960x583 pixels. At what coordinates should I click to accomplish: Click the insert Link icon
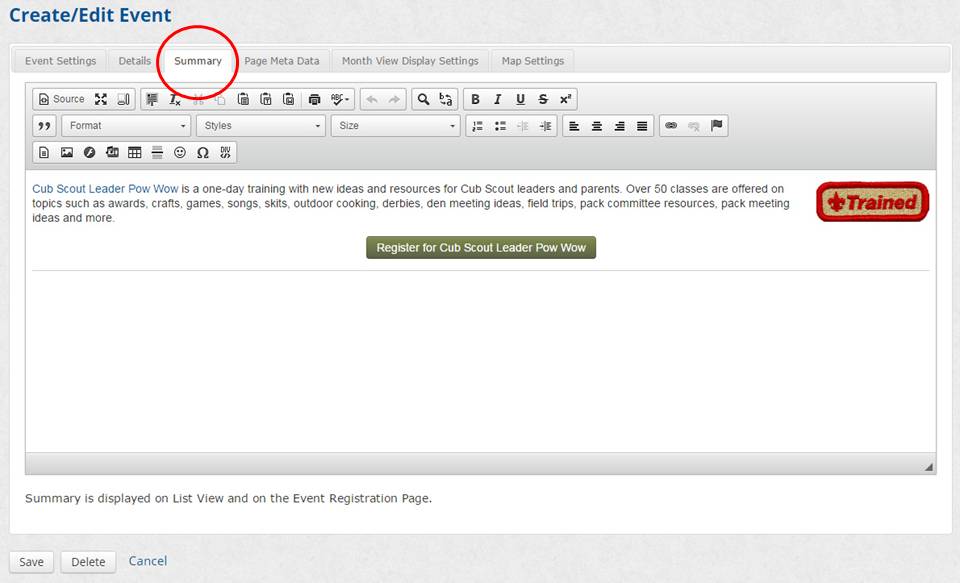[x=671, y=126]
